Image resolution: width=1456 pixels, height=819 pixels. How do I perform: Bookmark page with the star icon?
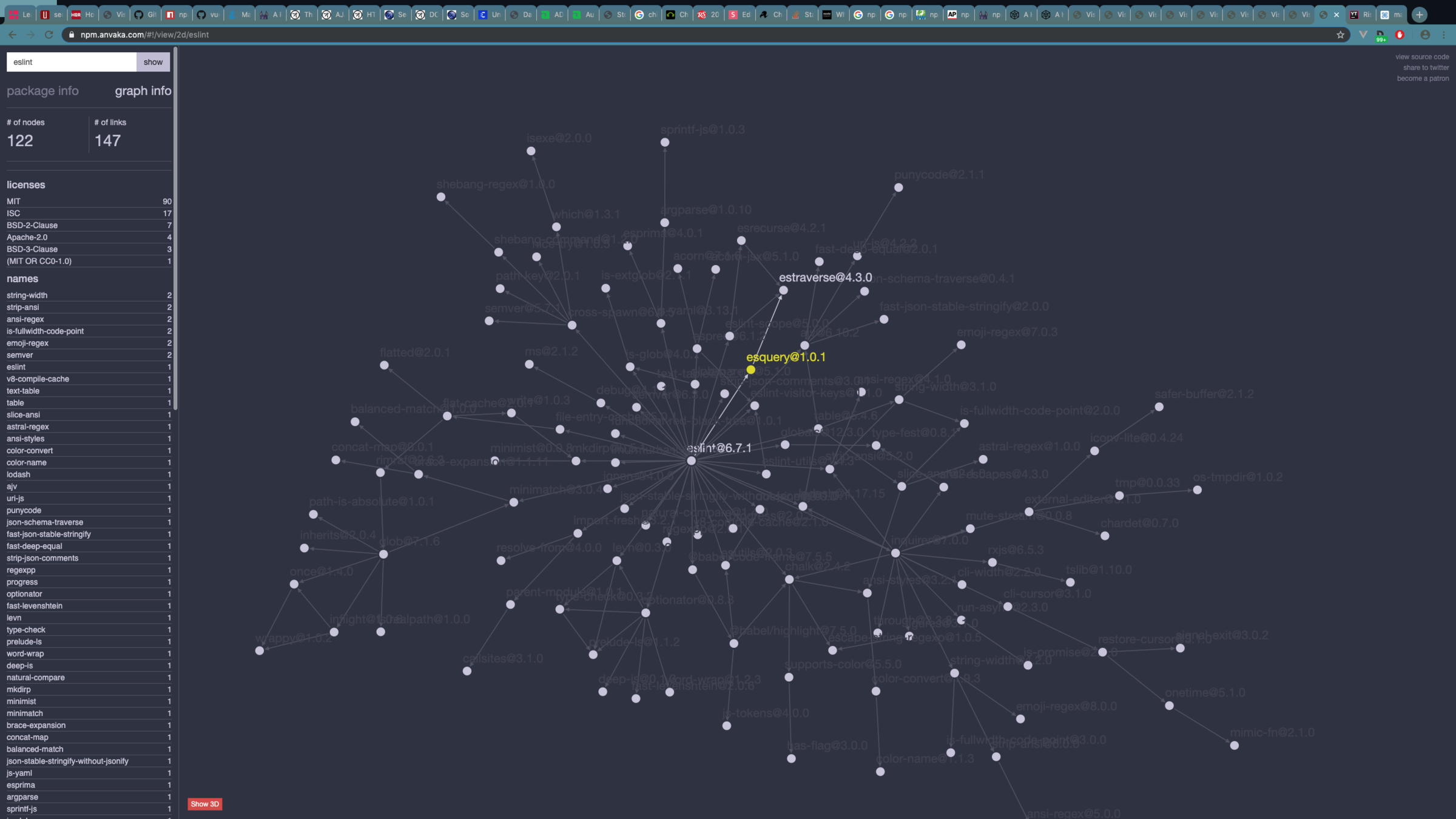click(x=1340, y=35)
